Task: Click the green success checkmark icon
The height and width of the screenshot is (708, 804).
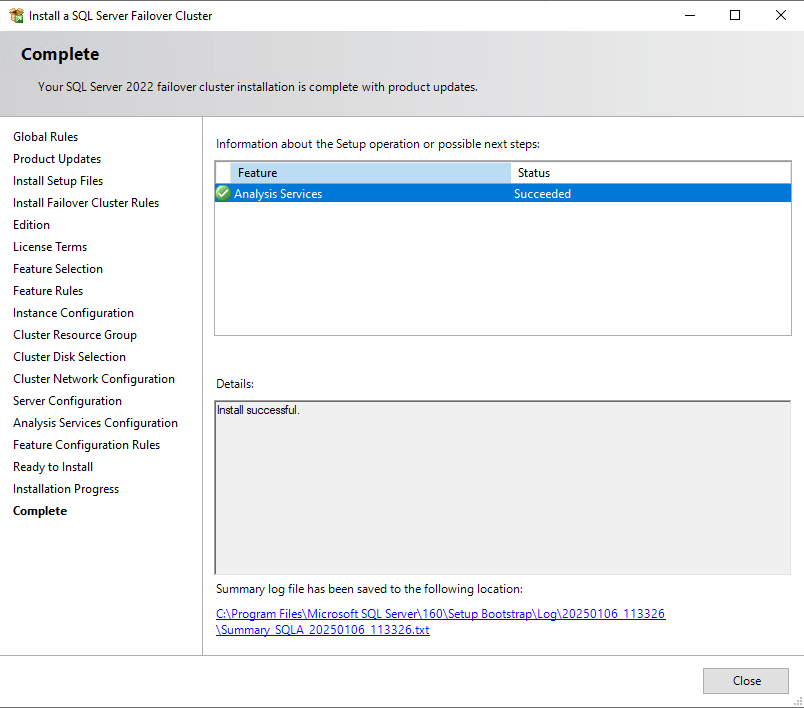Action: tap(223, 193)
